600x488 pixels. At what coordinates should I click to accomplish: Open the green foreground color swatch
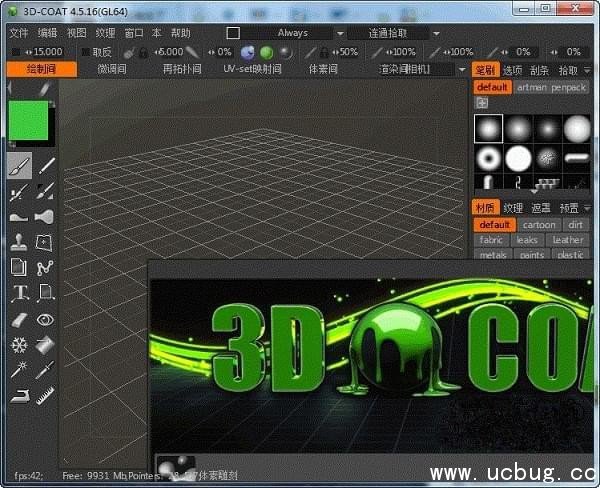(28, 120)
